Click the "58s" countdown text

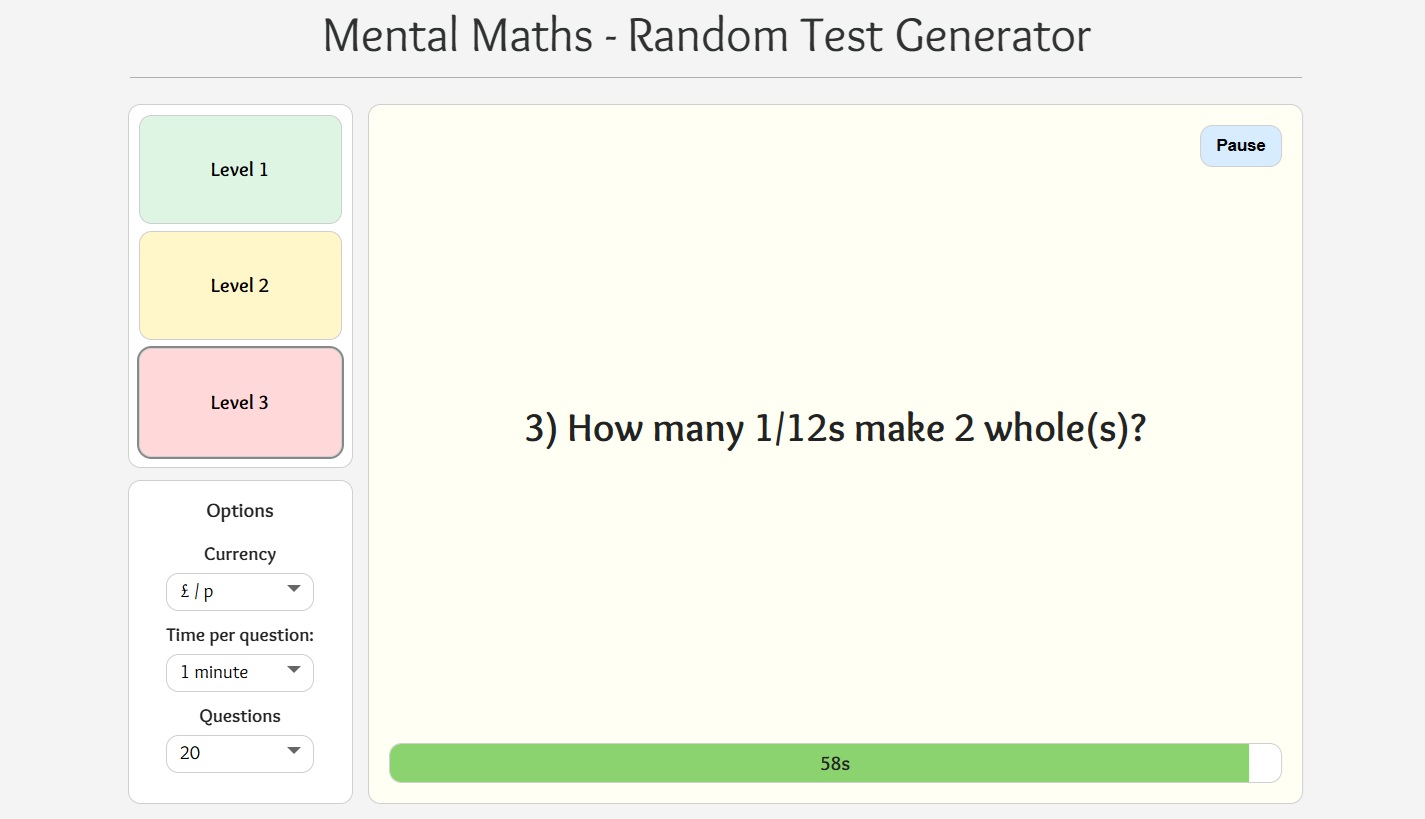click(835, 764)
